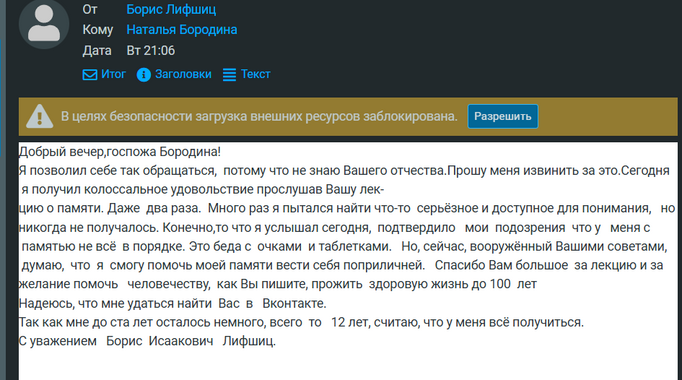
Task: Show the Заголовки headers view
Action: click(x=174, y=74)
